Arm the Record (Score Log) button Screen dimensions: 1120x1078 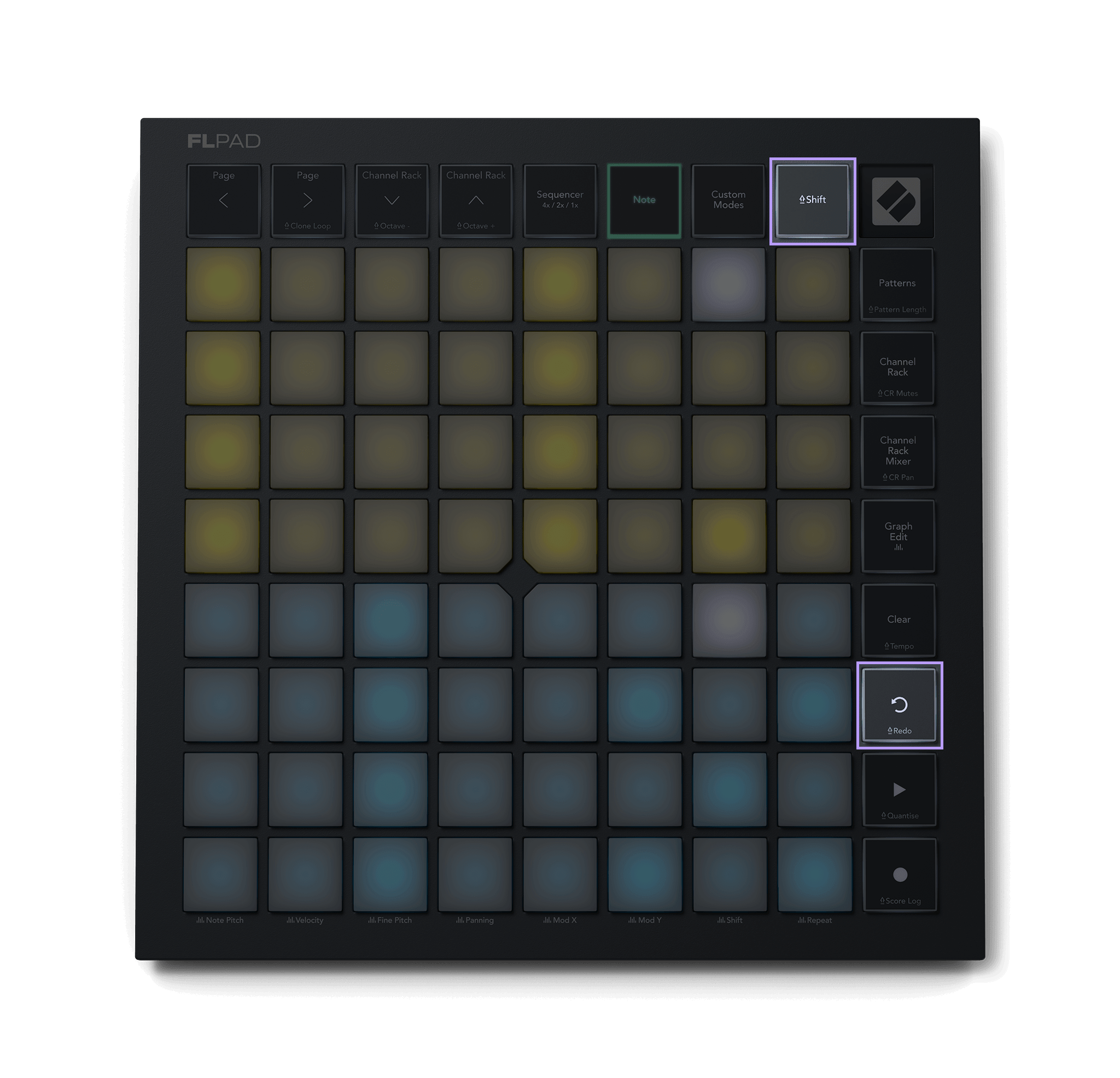pos(900,875)
